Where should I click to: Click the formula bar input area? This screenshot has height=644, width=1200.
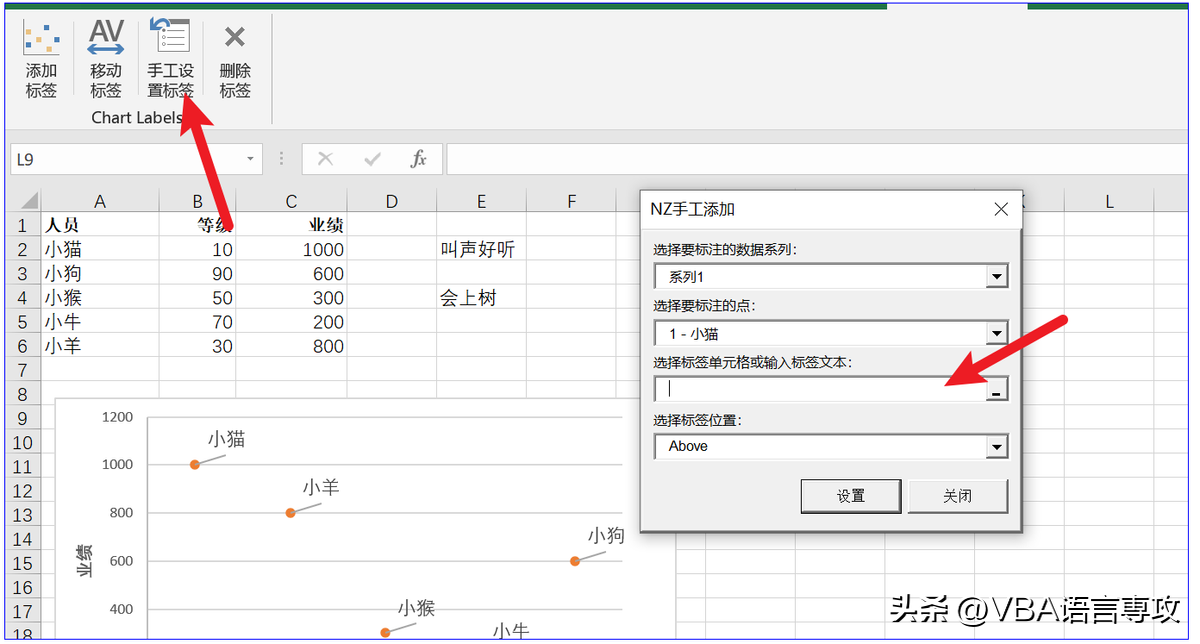pyautogui.click(x=818, y=159)
